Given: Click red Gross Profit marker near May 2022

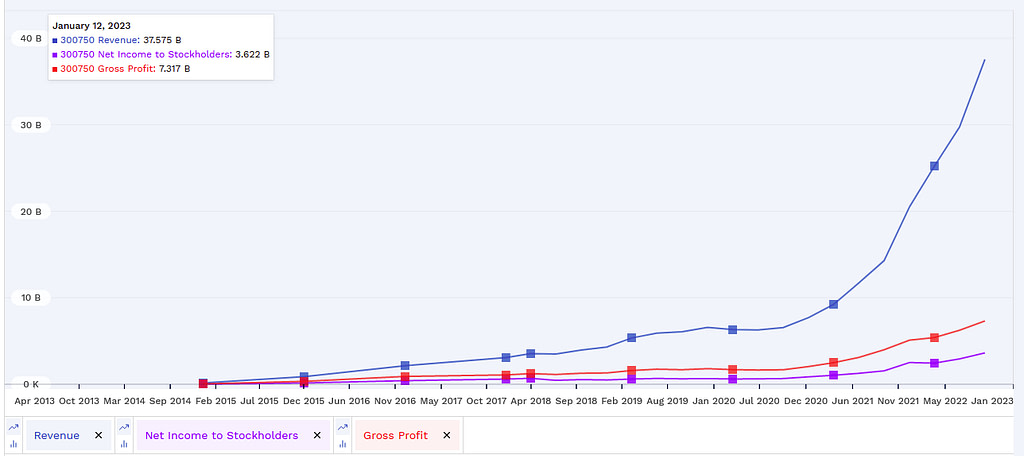Looking at the screenshot, I should point(934,338).
